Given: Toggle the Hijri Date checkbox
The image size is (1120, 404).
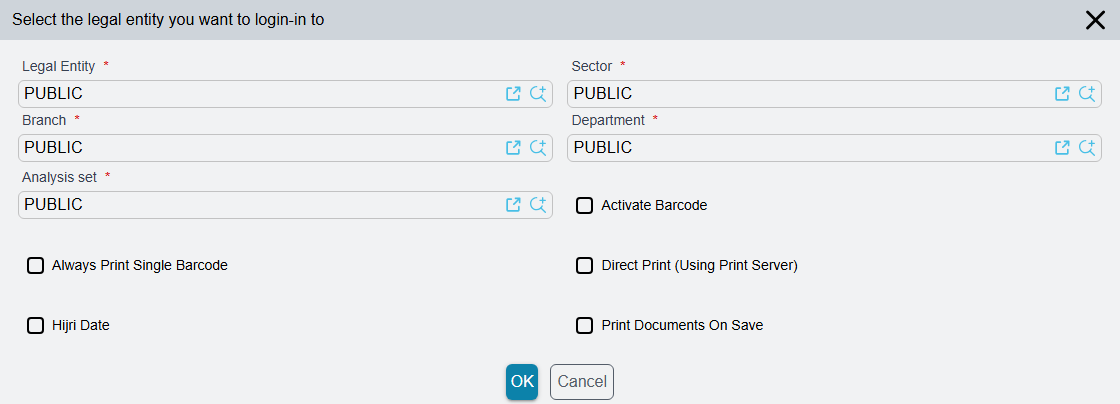Looking at the screenshot, I should click(35, 325).
